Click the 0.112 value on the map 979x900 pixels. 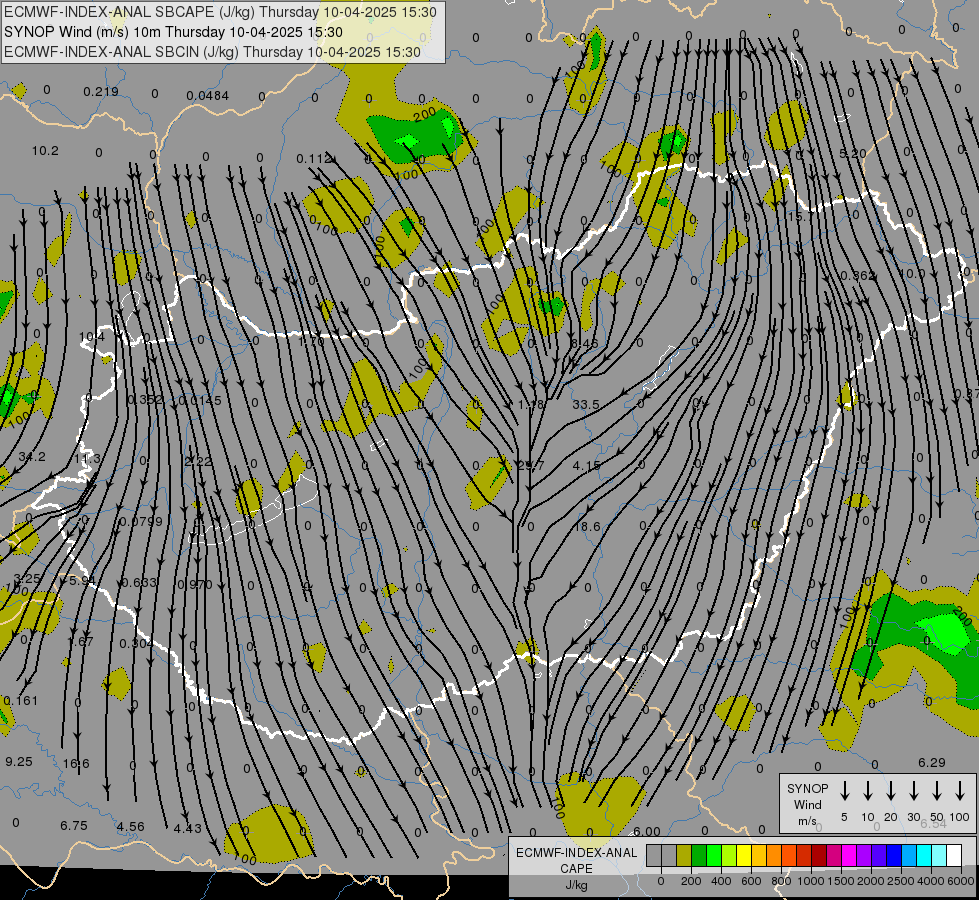click(313, 159)
